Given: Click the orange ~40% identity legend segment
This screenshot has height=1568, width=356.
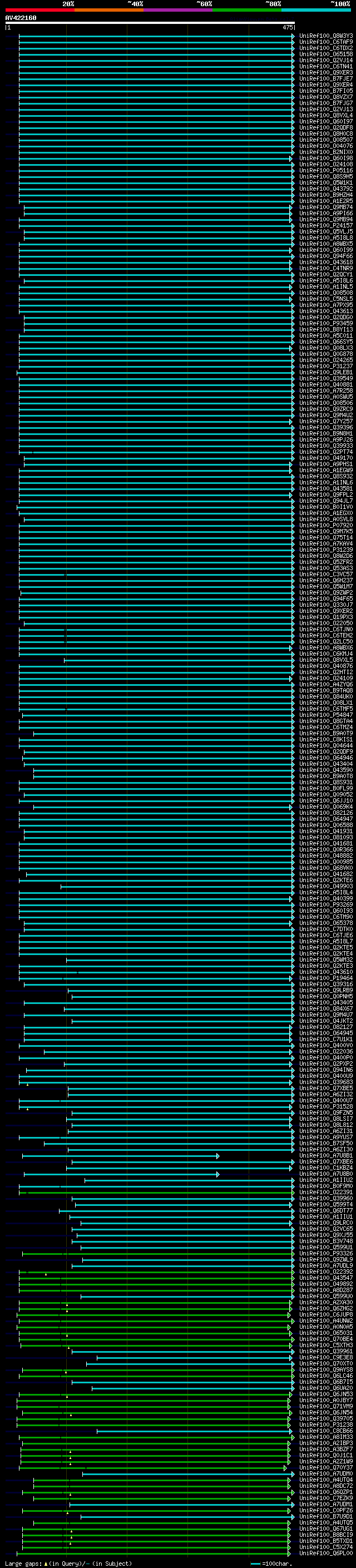Looking at the screenshot, I should pos(109,10).
